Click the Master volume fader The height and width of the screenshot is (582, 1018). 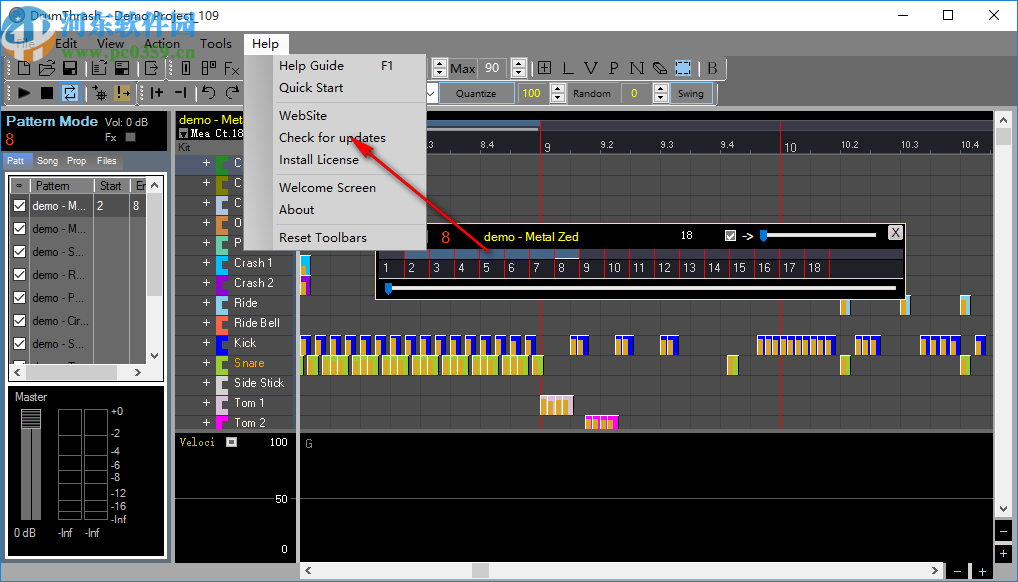click(x=31, y=420)
